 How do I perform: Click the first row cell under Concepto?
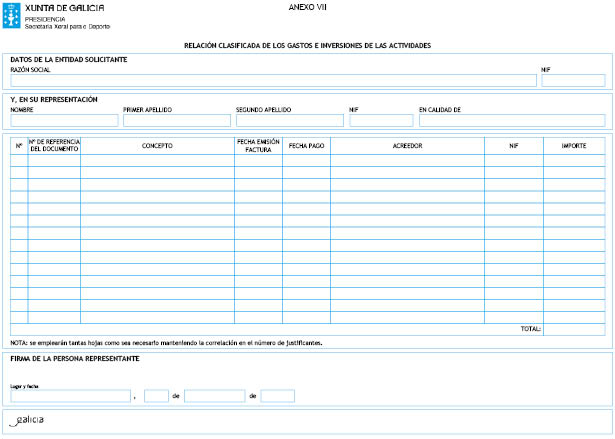[x=157, y=160]
